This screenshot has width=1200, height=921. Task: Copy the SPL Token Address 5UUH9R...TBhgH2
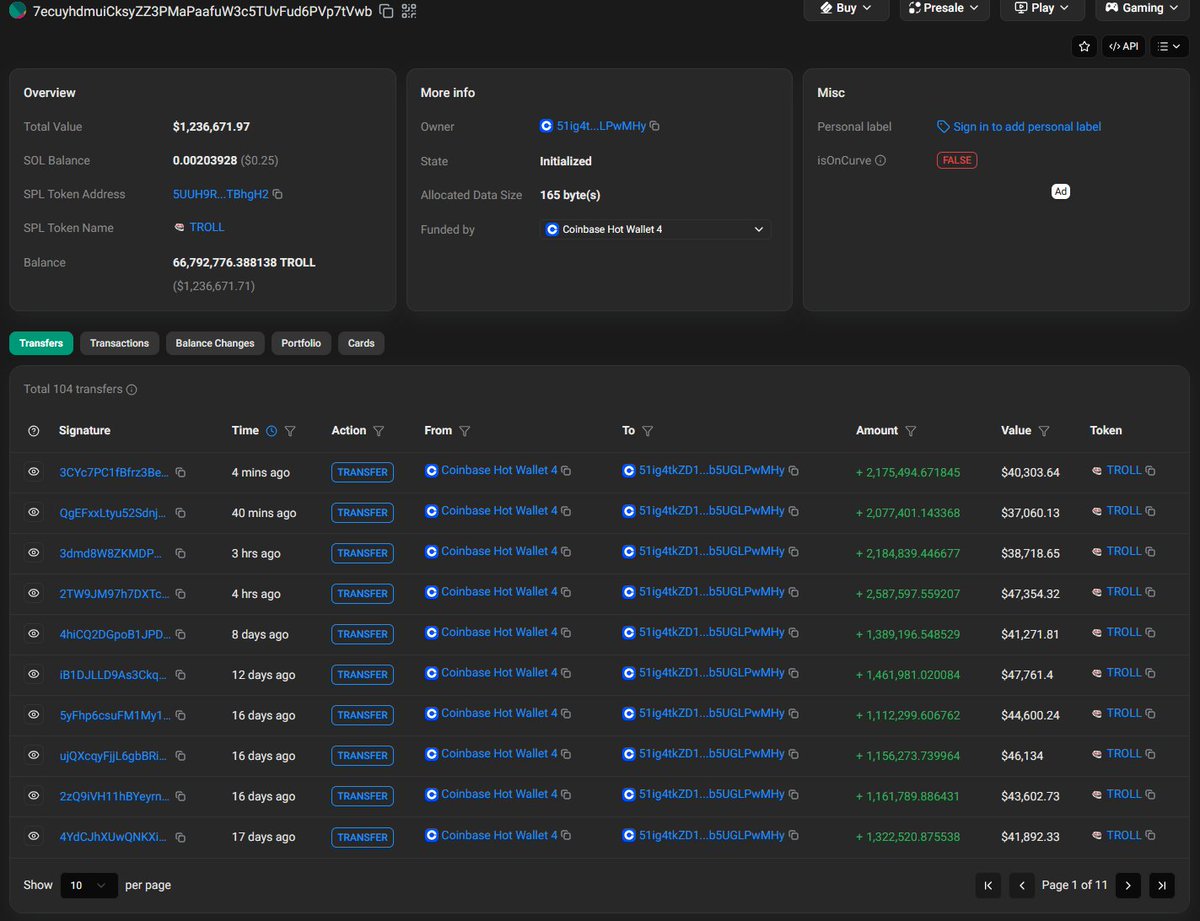278,194
